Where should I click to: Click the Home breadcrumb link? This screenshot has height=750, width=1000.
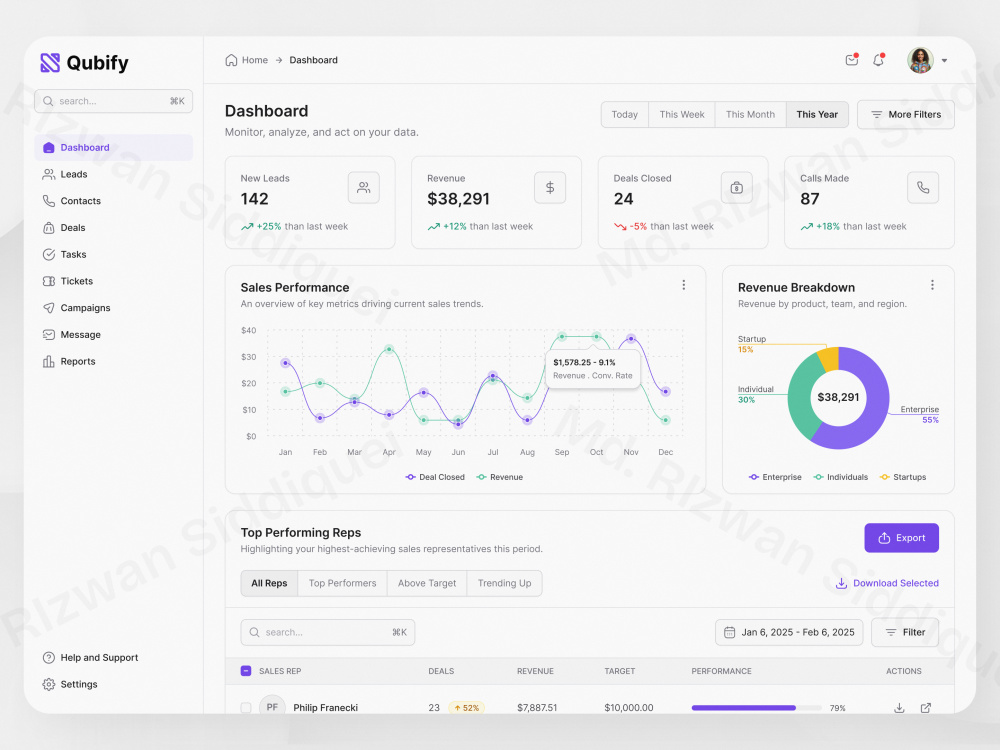247,60
